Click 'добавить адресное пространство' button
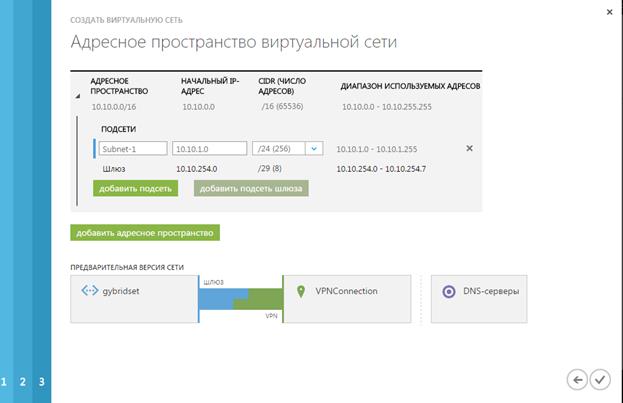The image size is (623, 403). (145, 233)
